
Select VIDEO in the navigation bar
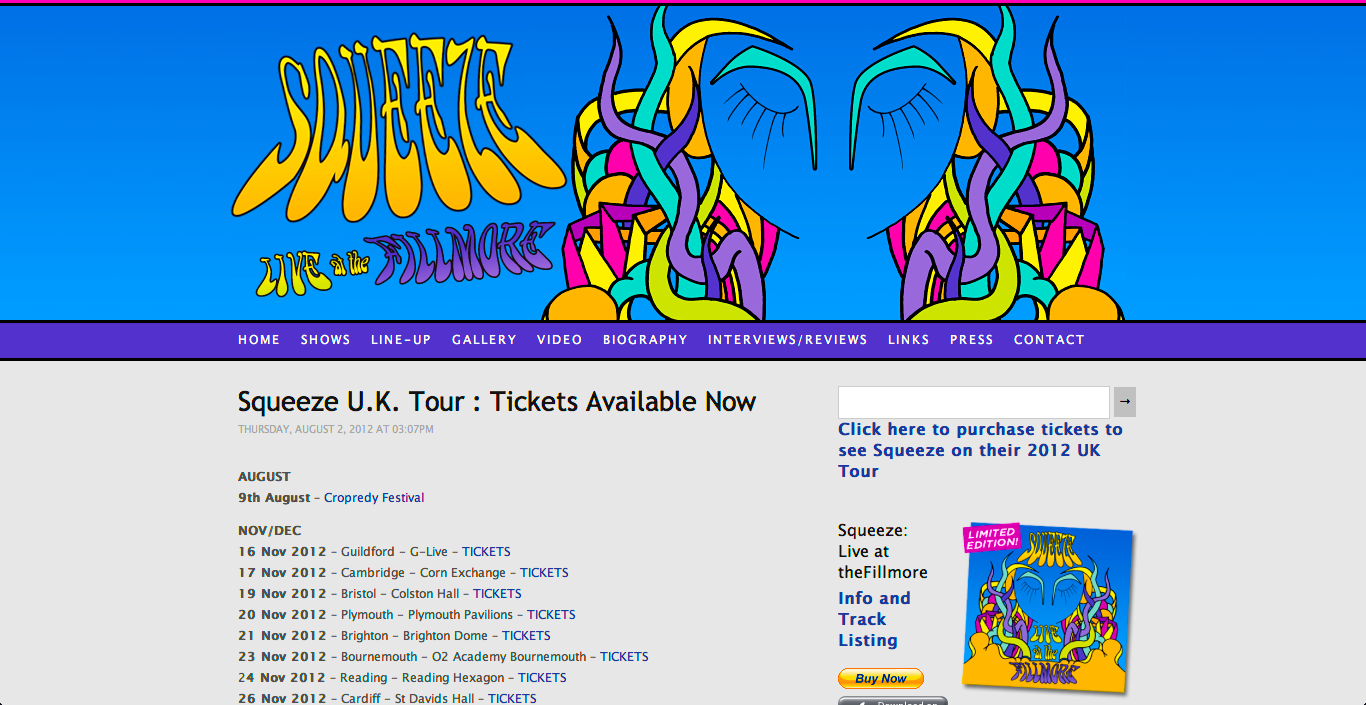point(559,340)
